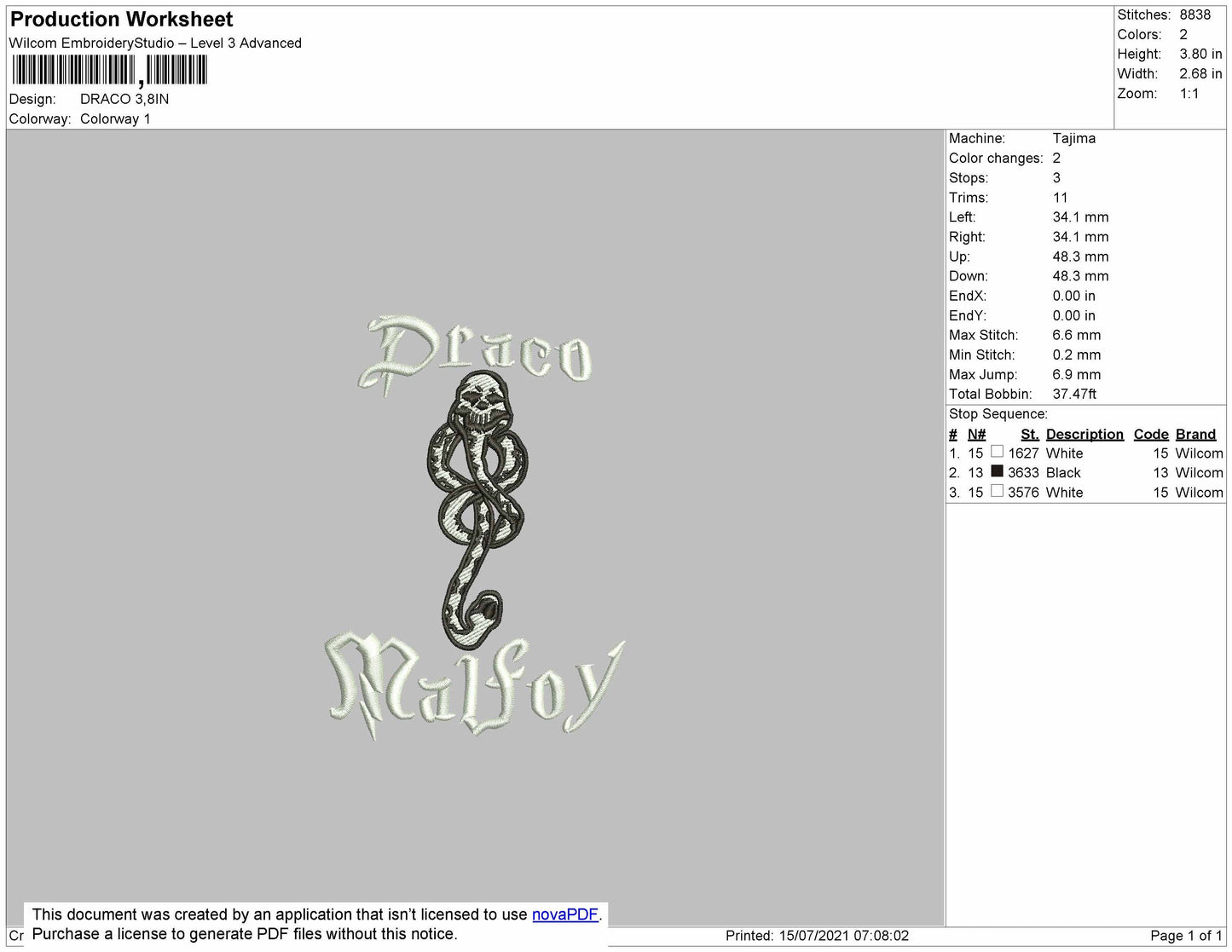
Task: Click the 'Page 1 of 1' indicator
Action: coord(1186,936)
